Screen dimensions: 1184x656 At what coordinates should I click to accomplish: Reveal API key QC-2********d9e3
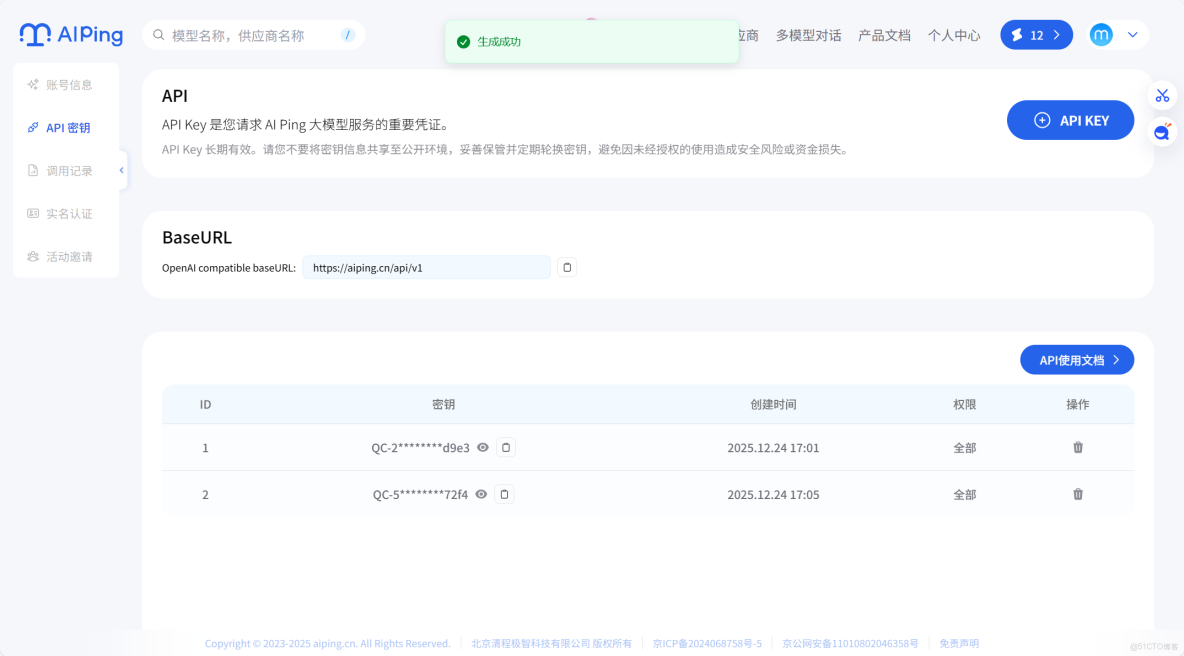482,447
